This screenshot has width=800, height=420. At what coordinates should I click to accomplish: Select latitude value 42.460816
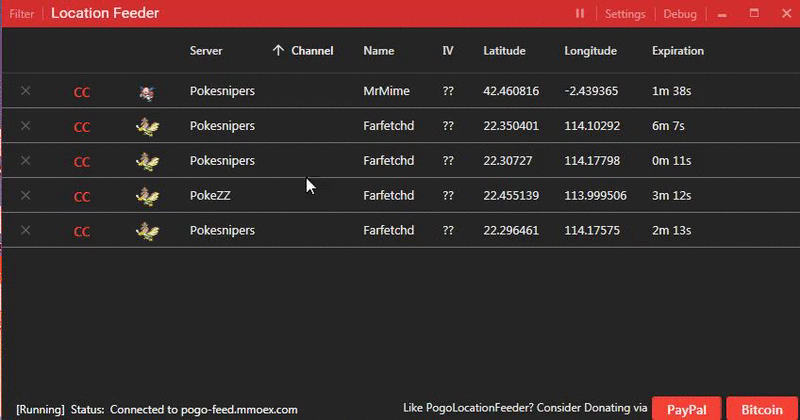[511, 91]
